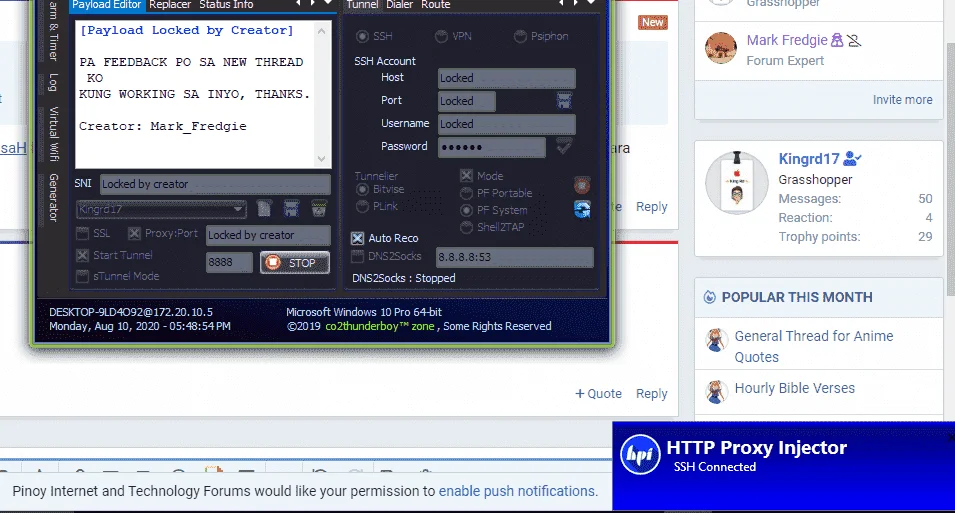Open Kingrd17 profile name link
955x513 pixels.
(x=809, y=159)
